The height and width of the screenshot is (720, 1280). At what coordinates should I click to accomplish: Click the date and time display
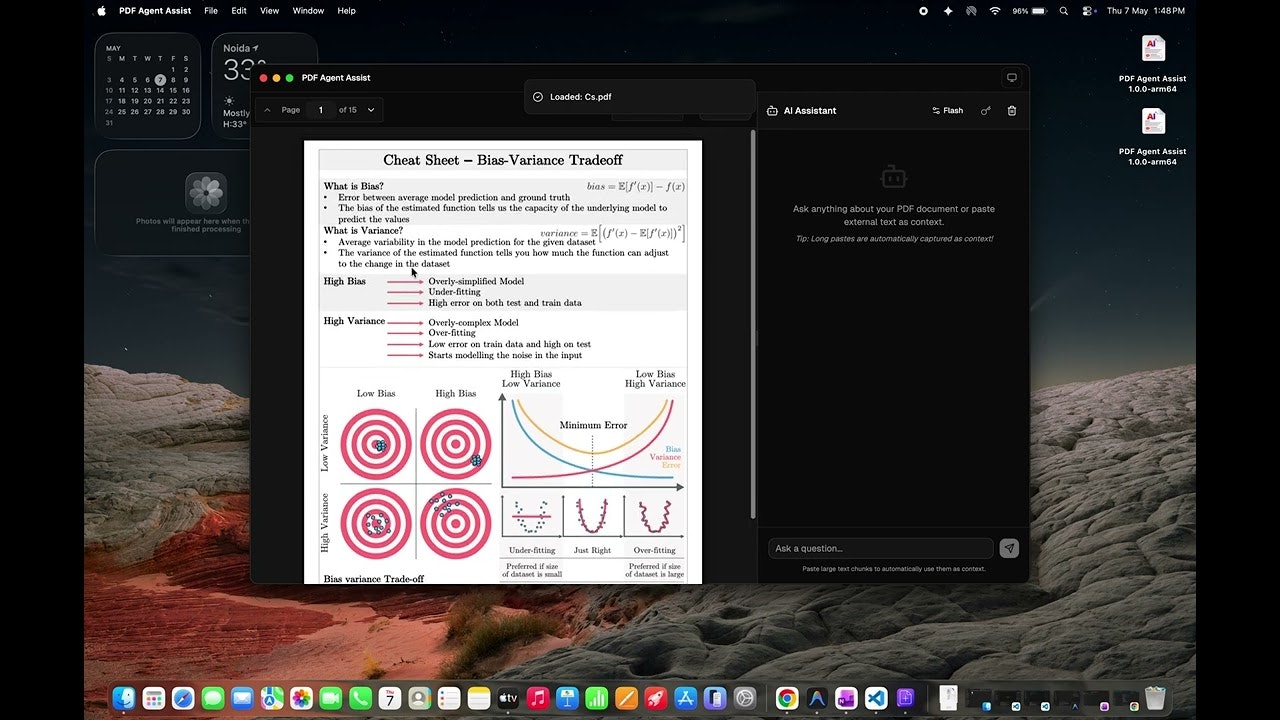tap(1146, 11)
